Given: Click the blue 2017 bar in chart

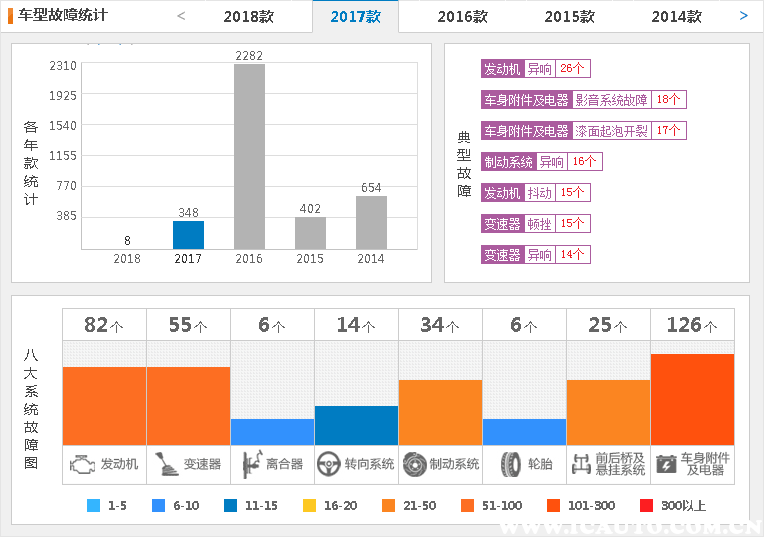Looking at the screenshot, I should pos(188,235).
